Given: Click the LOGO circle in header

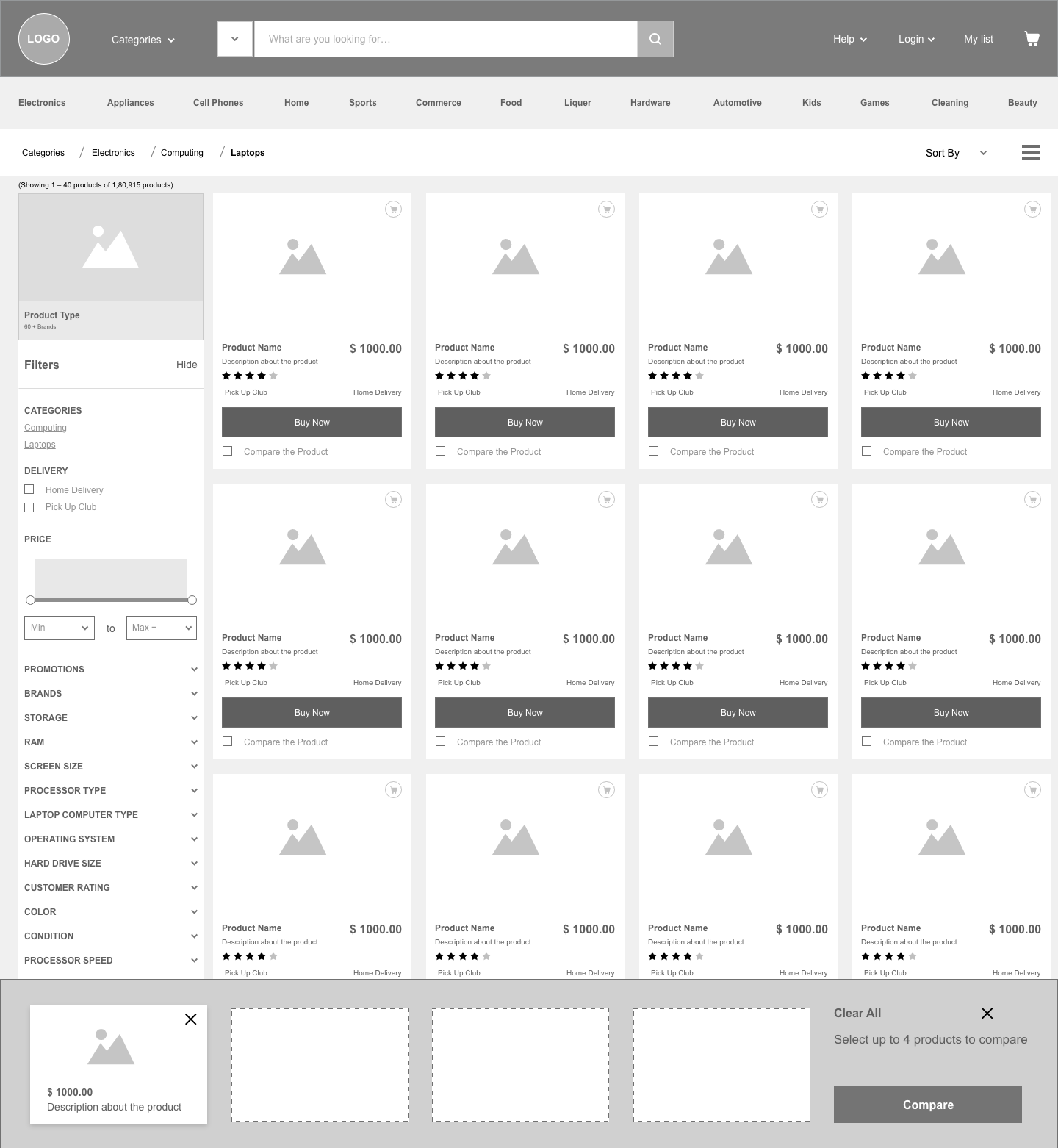Looking at the screenshot, I should point(44,39).
